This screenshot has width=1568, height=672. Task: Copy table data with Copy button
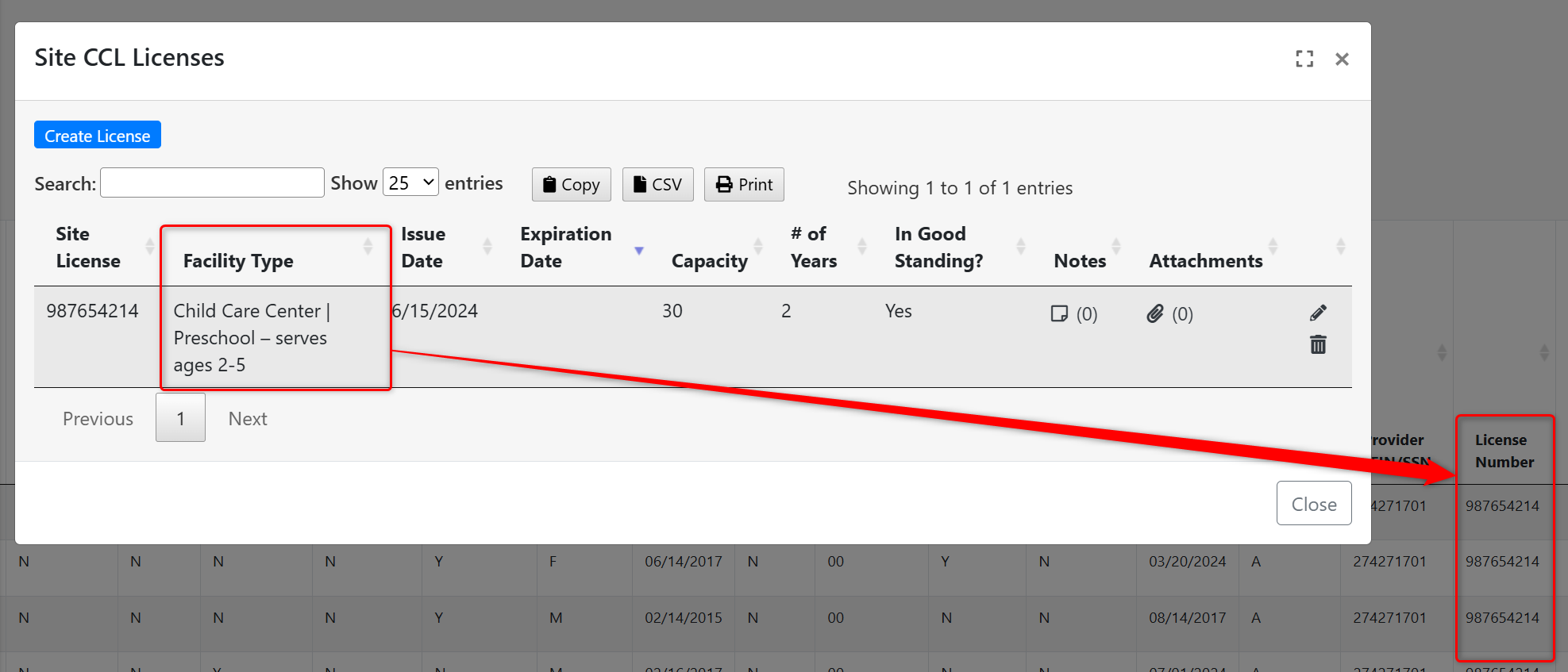pos(572,184)
